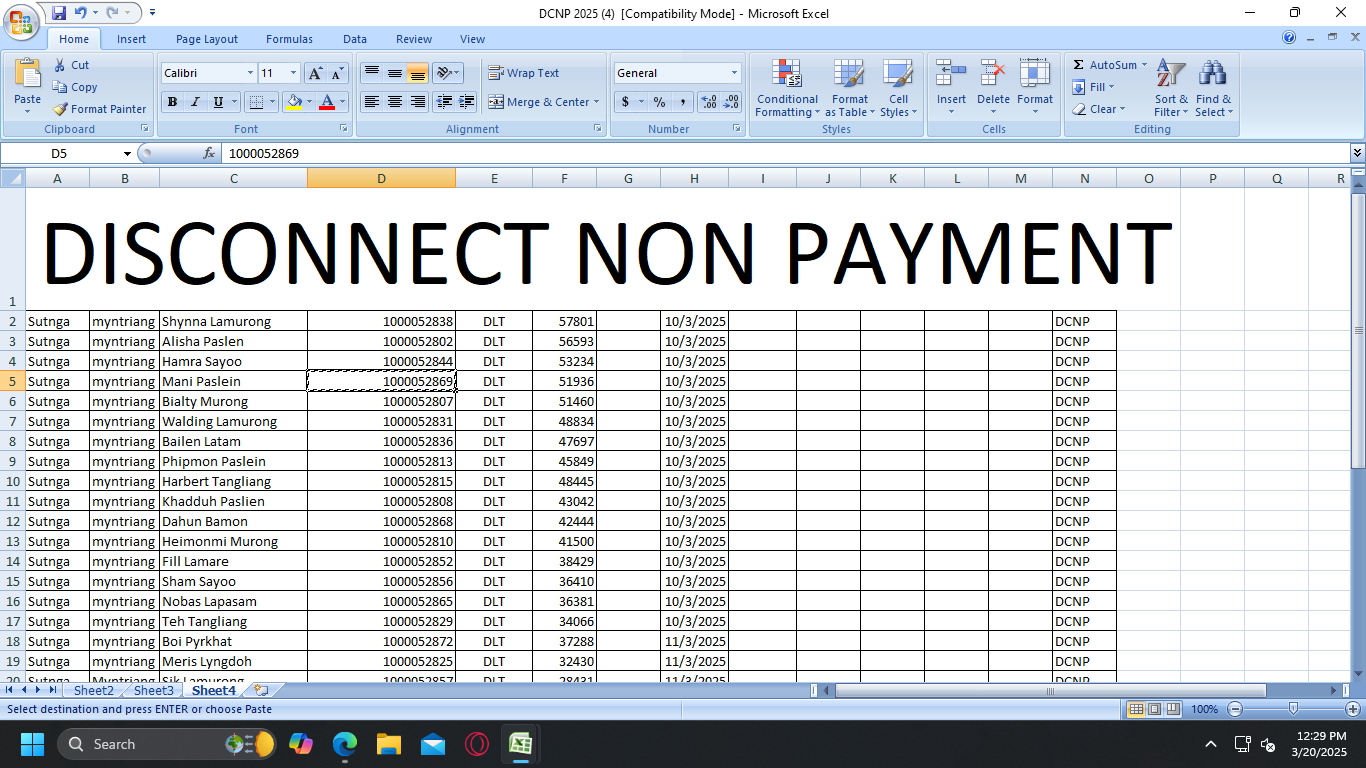Open the Fill menu button
The height and width of the screenshot is (768, 1366).
click(1093, 87)
